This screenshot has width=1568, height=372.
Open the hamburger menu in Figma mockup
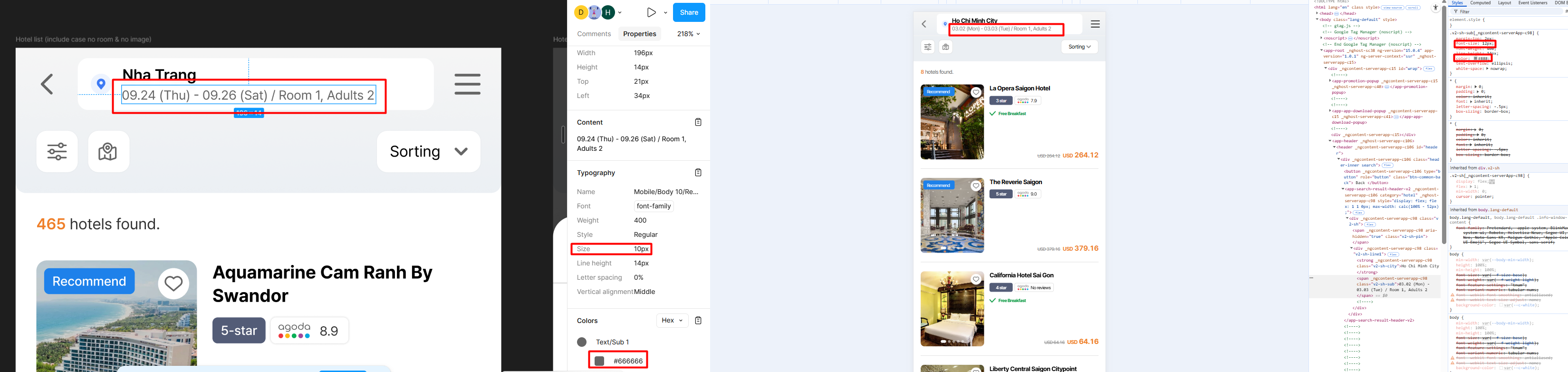[x=467, y=84]
